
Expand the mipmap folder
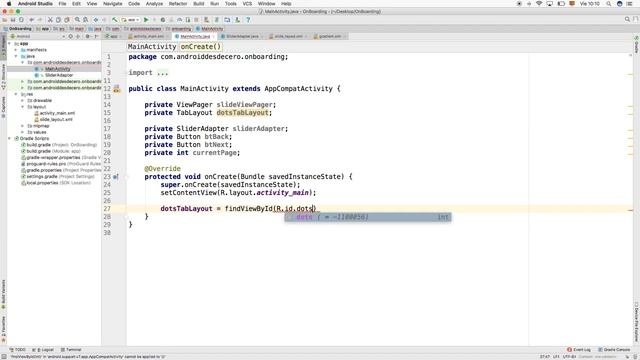[x=23, y=126]
